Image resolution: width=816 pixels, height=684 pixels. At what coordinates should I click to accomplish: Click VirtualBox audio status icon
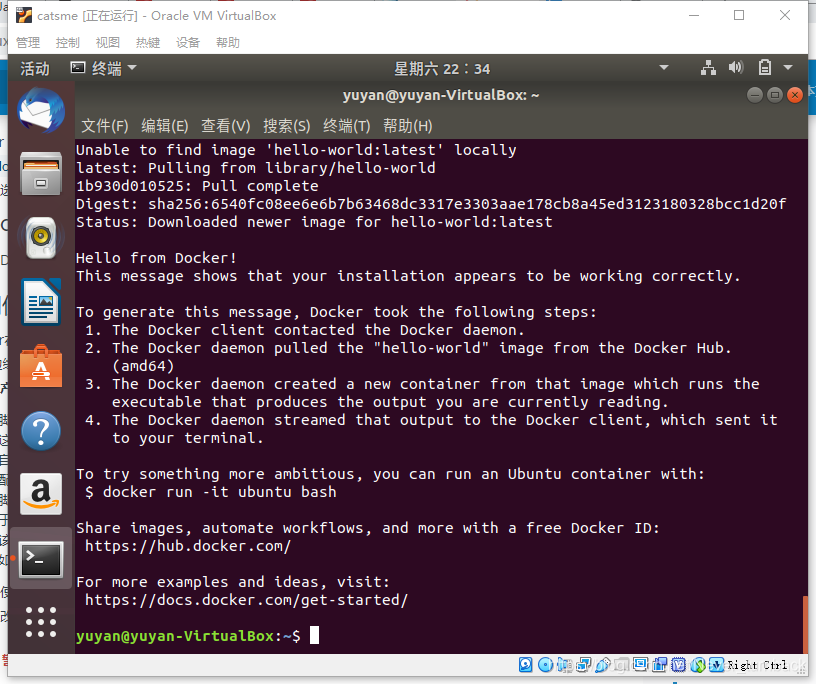coord(565,665)
